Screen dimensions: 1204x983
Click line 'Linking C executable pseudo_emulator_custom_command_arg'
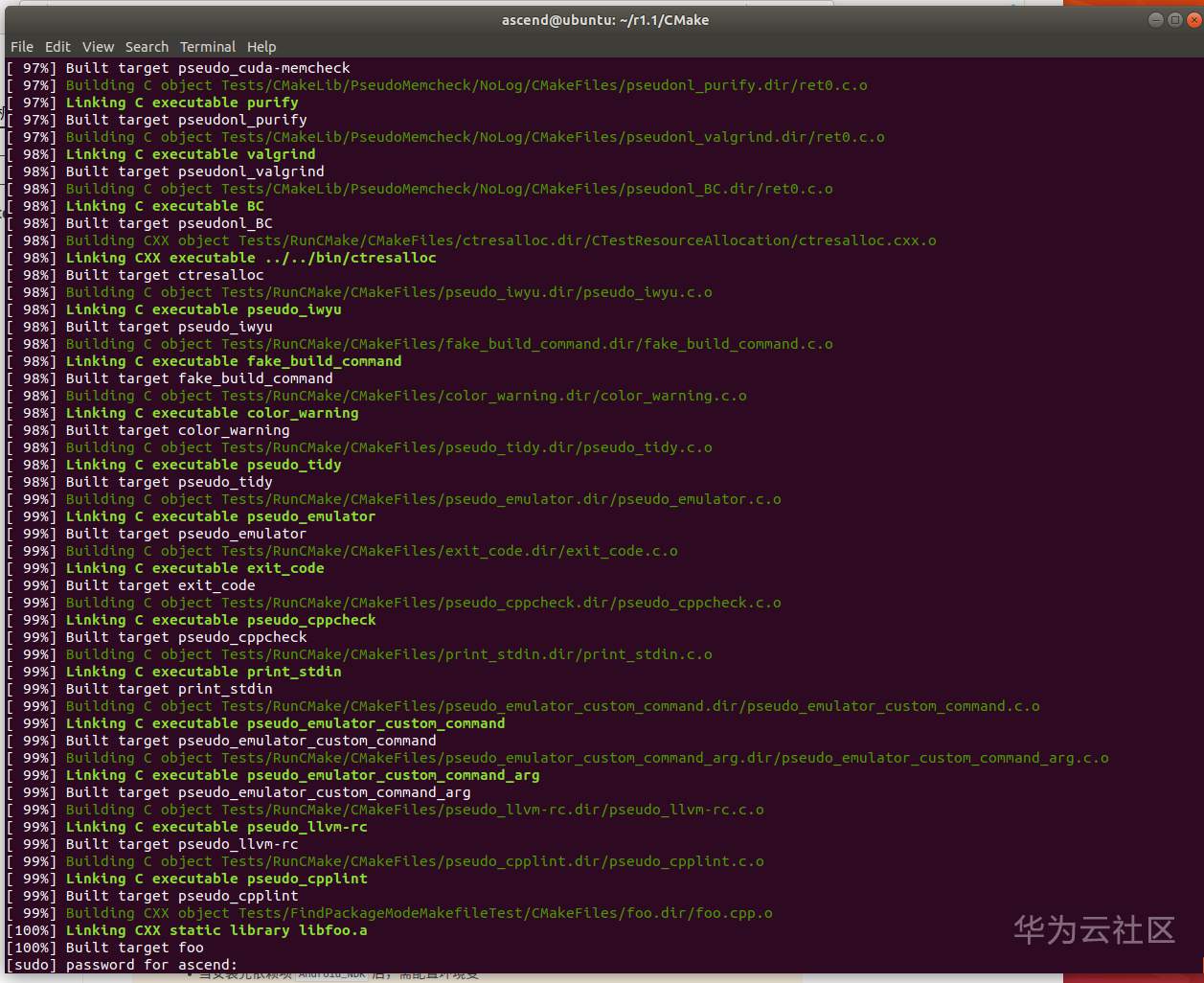pos(273,775)
